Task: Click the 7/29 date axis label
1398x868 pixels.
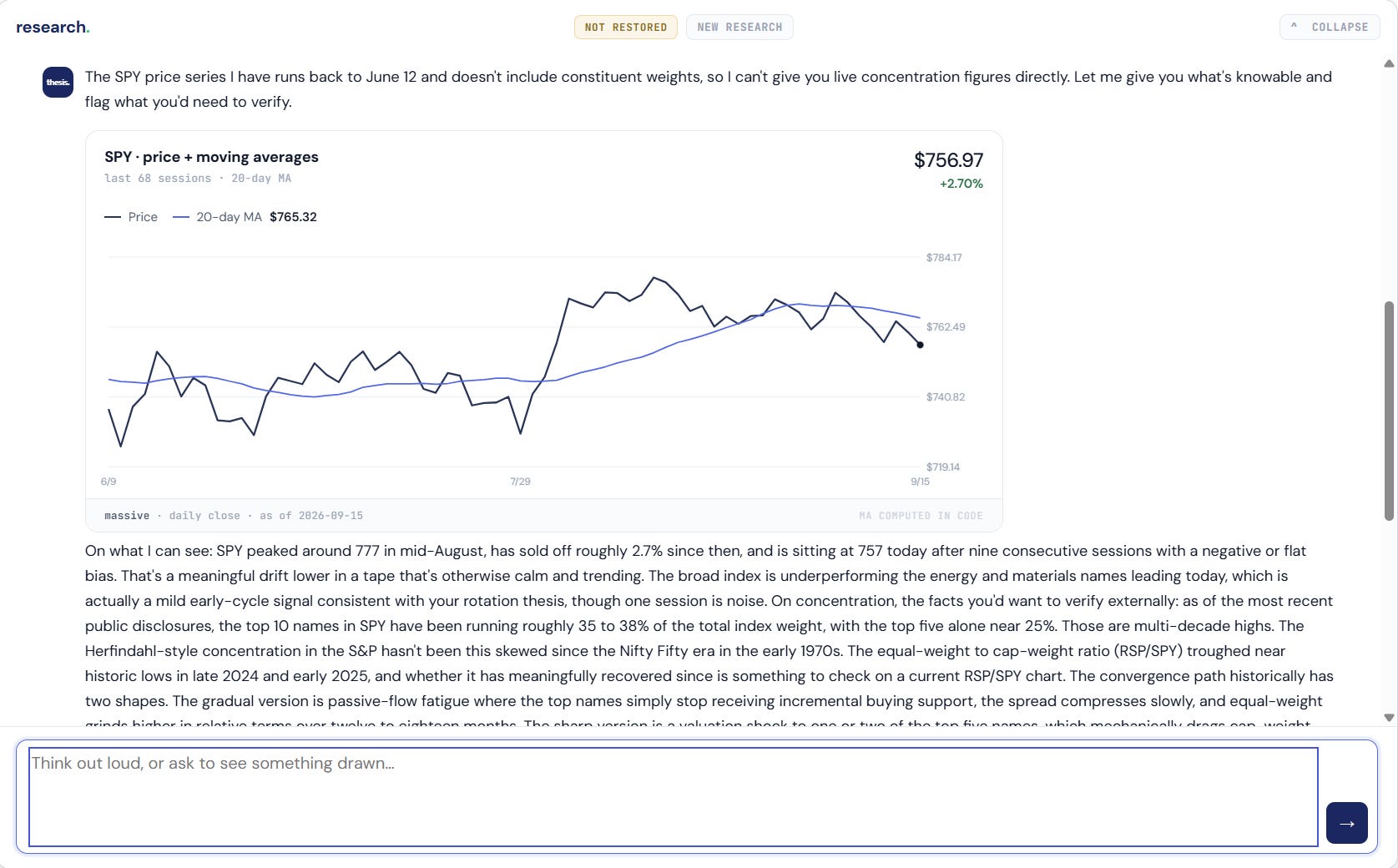Action: [520, 482]
